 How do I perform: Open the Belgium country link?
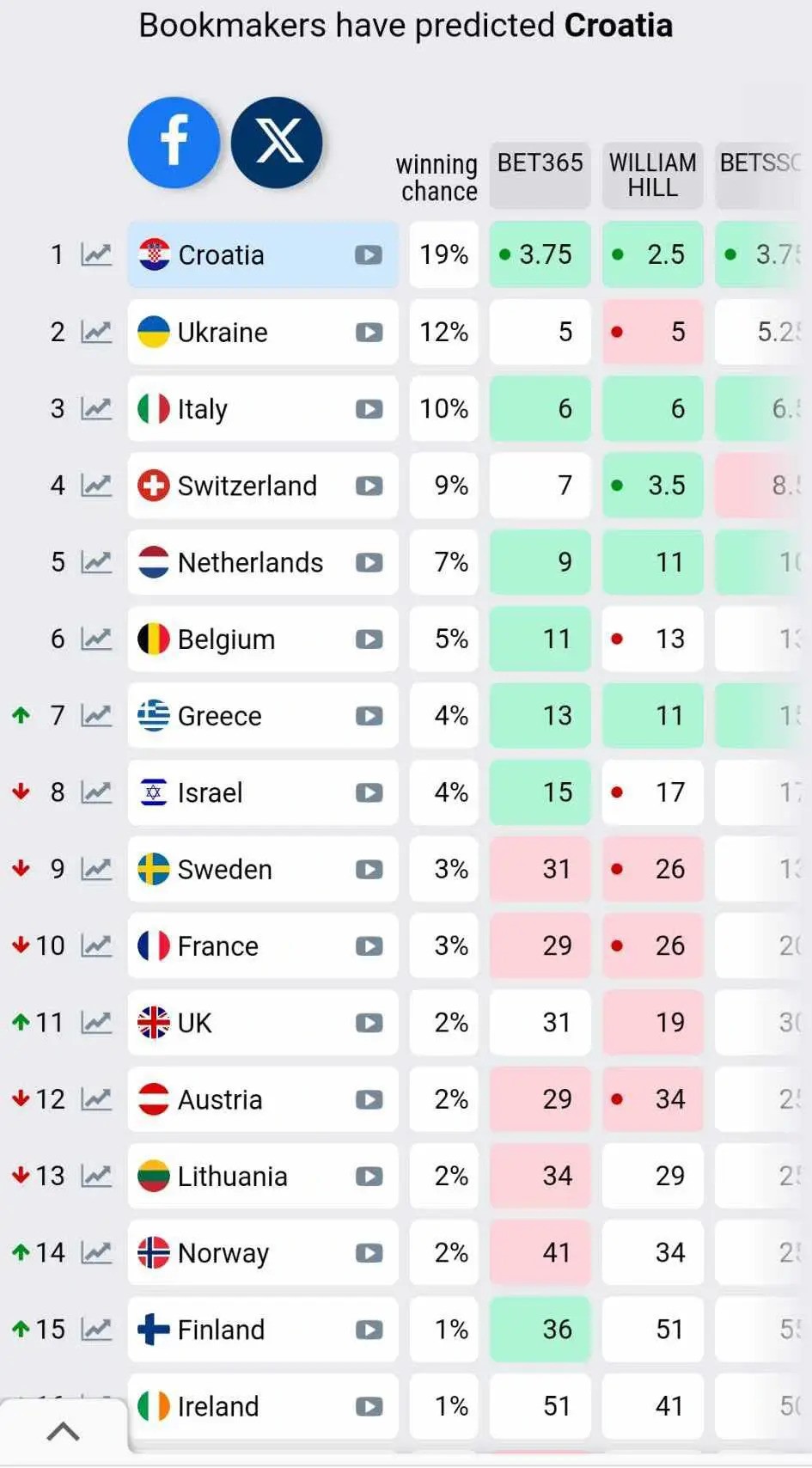tap(226, 639)
